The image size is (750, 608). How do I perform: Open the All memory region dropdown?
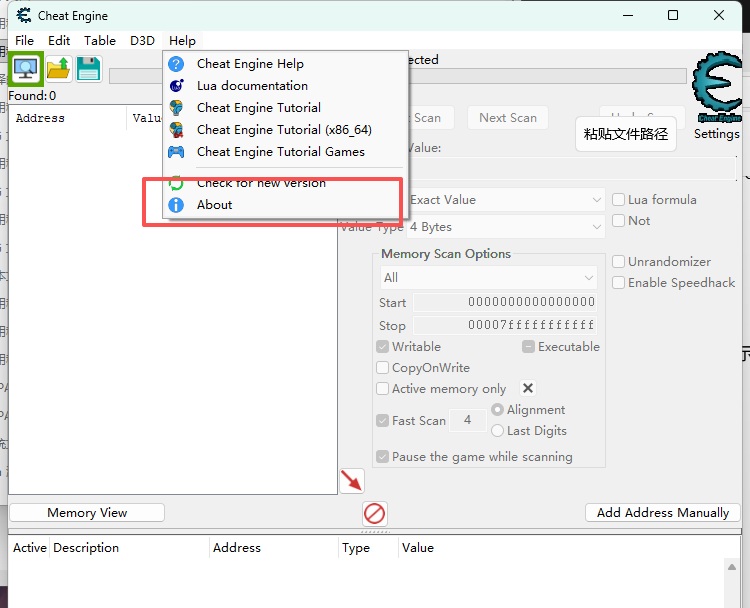coord(488,277)
